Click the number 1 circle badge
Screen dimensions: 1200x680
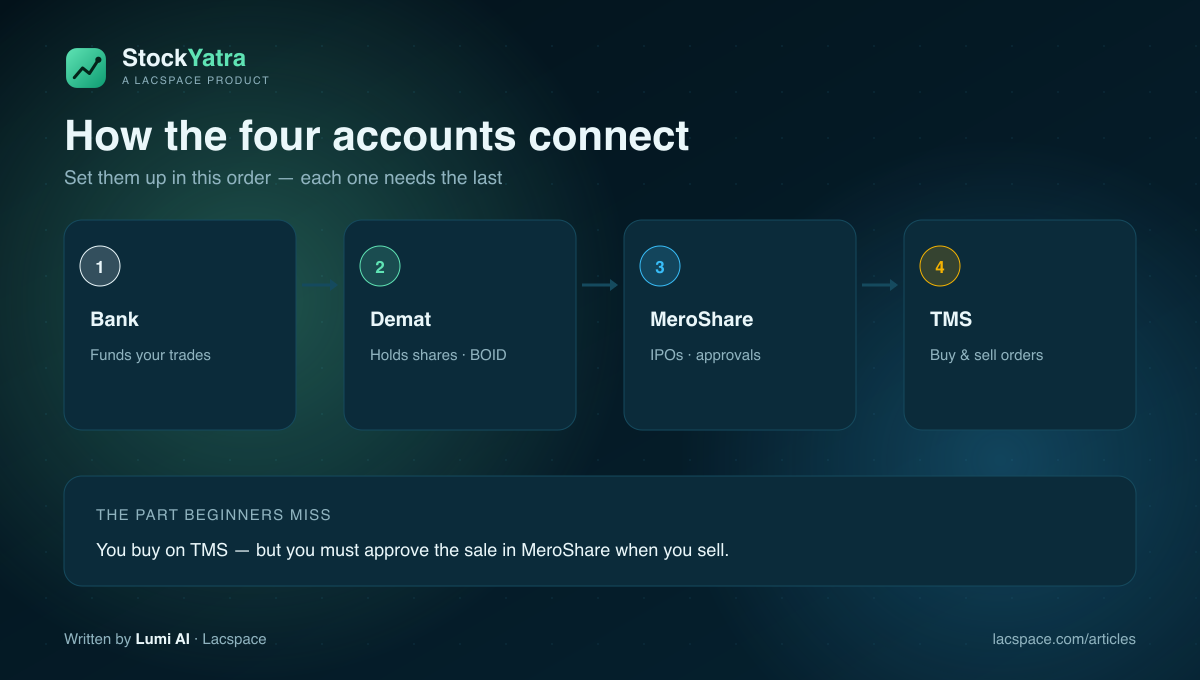tap(100, 267)
